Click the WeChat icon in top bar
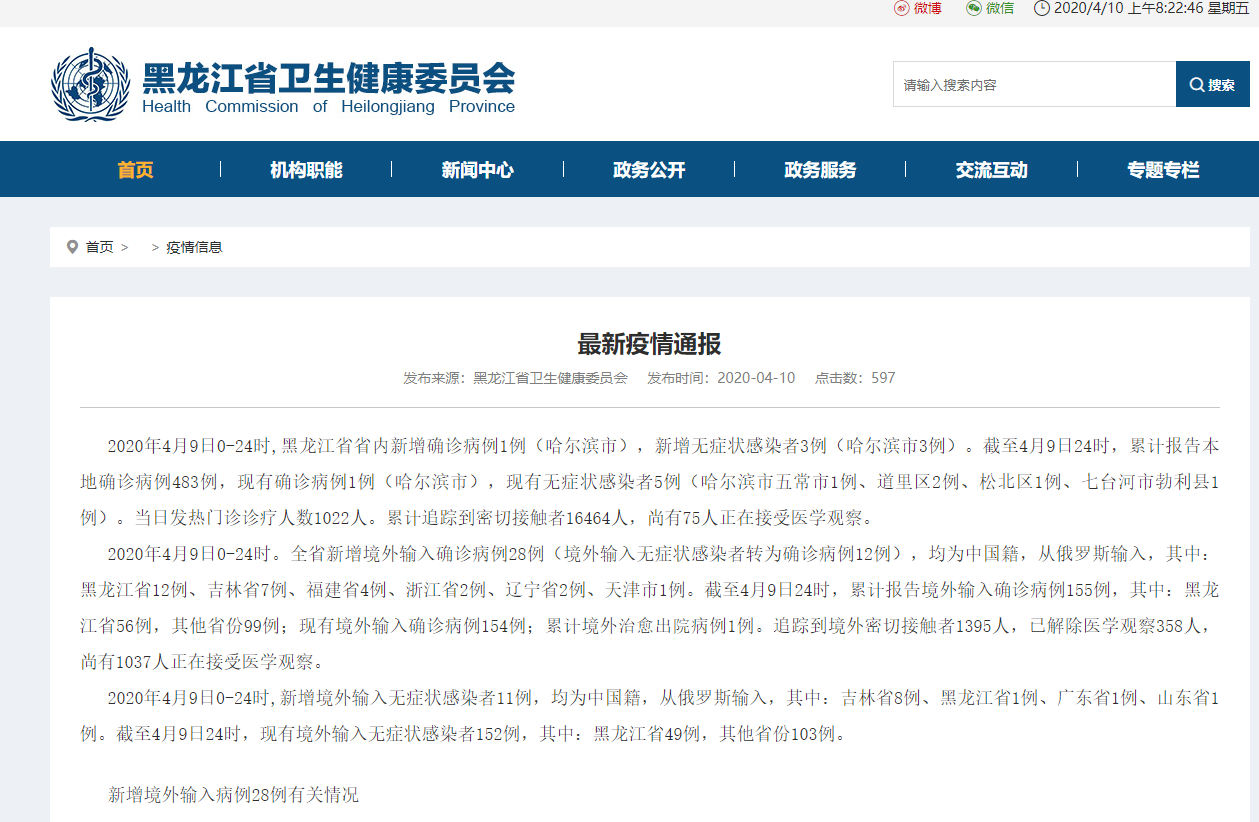Image resolution: width=1259 pixels, height=822 pixels. pos(973,8)
